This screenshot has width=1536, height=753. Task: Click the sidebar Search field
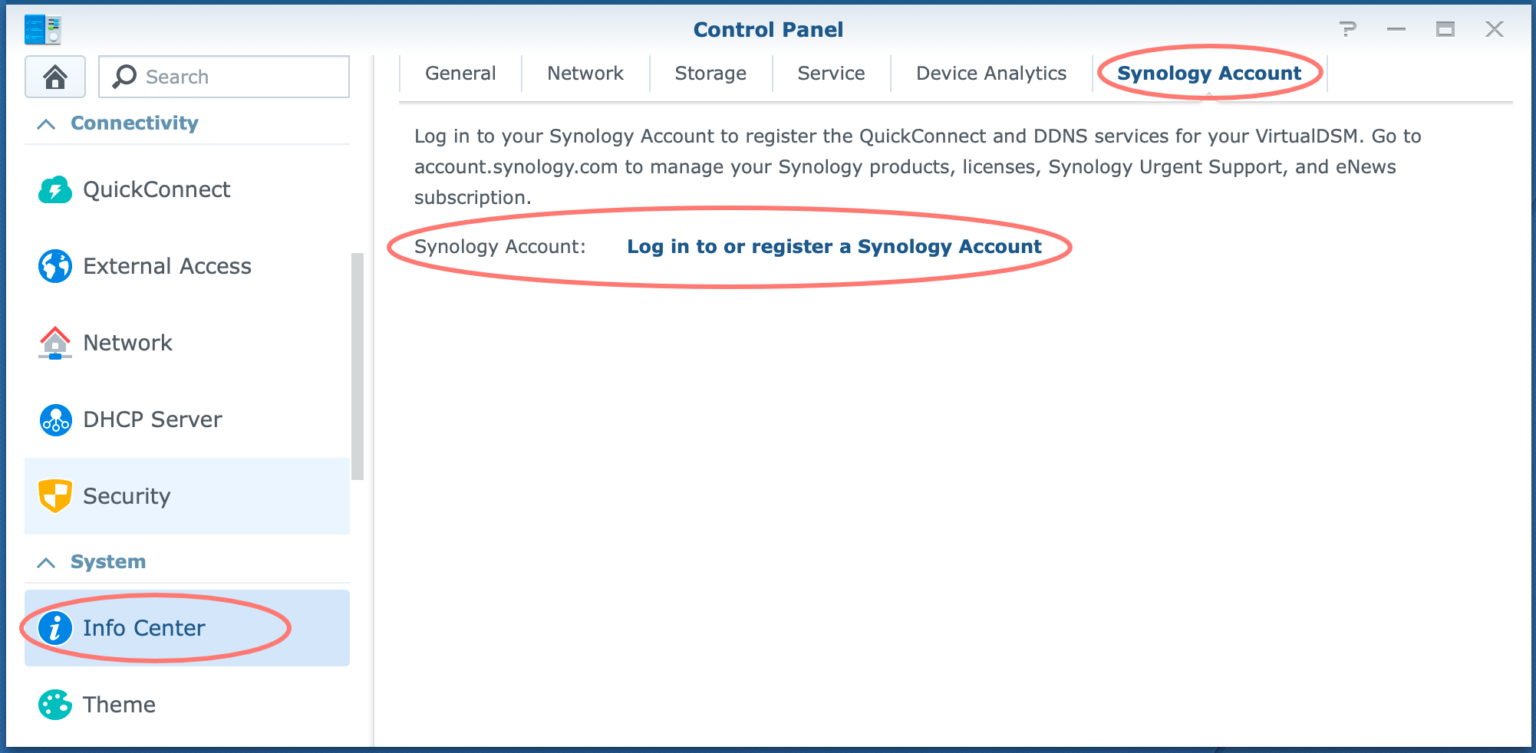coord(224,77)
